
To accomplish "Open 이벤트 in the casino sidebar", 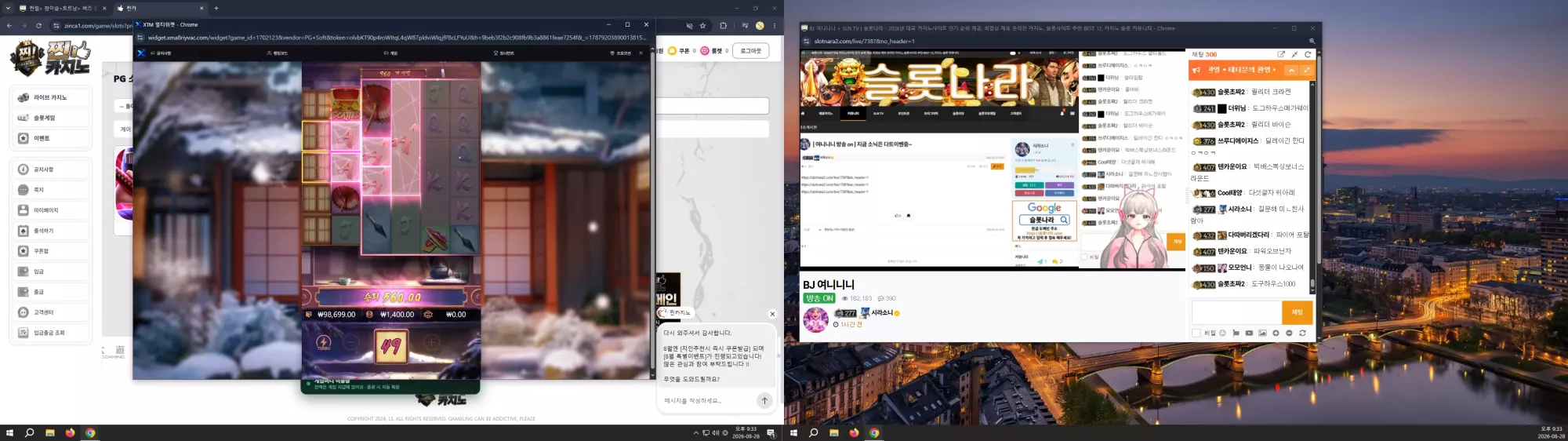I will (51, 138).
